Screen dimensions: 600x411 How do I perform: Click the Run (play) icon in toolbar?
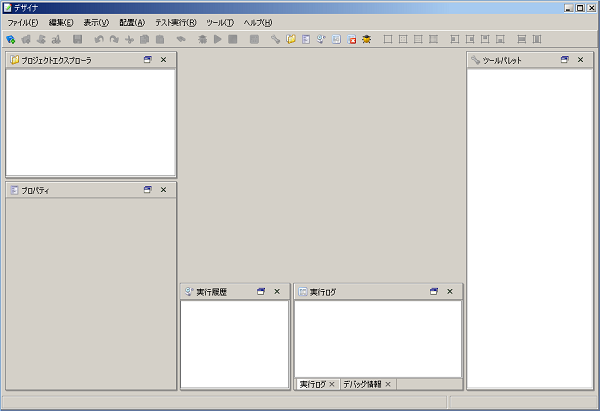click(x=217, y=39)
